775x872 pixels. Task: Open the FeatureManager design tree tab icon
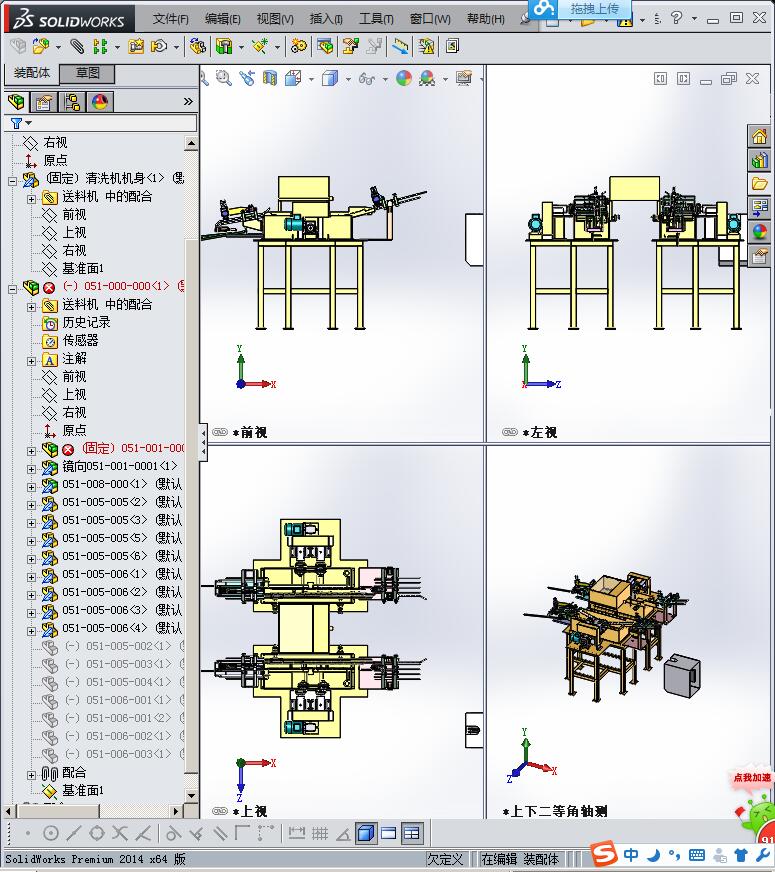pyautogui.click(x=16, y=102)
